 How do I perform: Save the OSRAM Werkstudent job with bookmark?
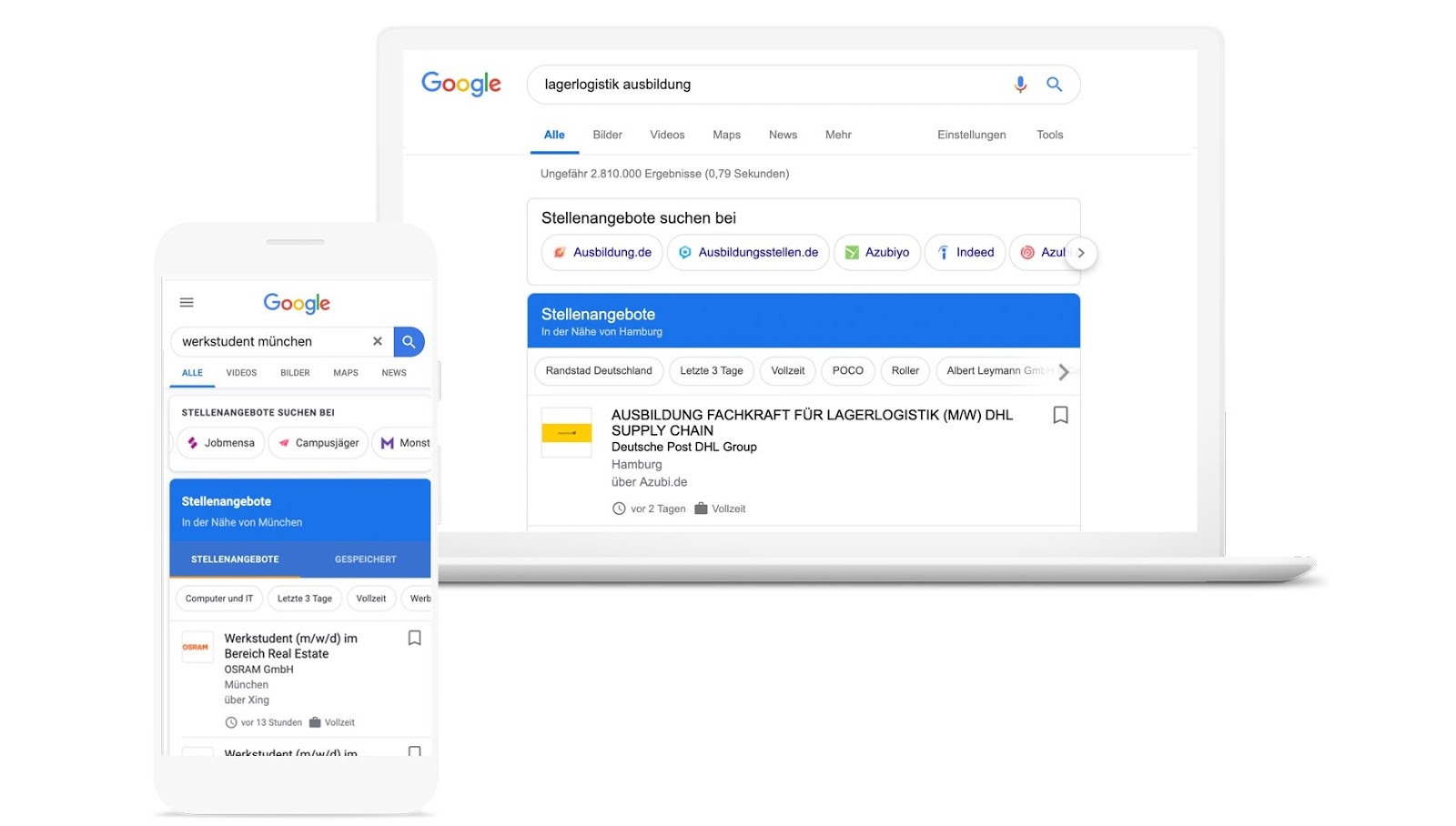414,639
